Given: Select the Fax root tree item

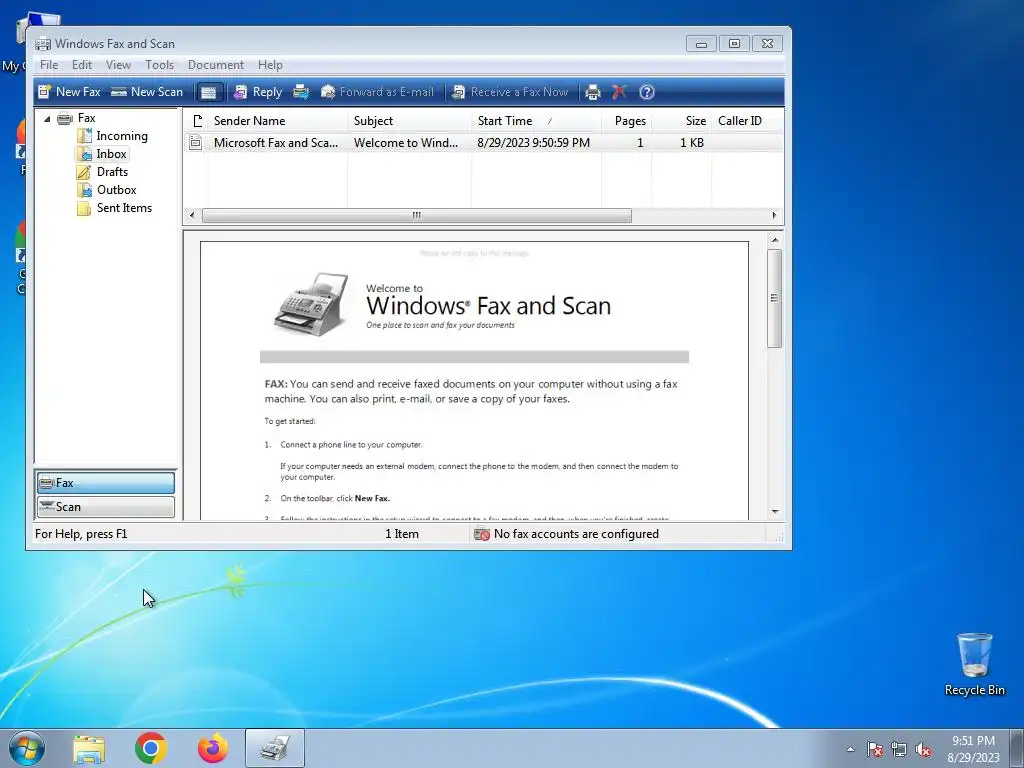Looking at the screenshot, I should [x=77, y=118].
